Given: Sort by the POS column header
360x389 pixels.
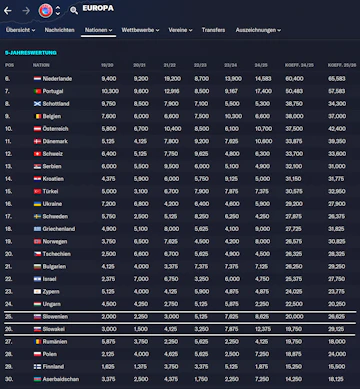Looking at the screenshot, I should point(9,65).
